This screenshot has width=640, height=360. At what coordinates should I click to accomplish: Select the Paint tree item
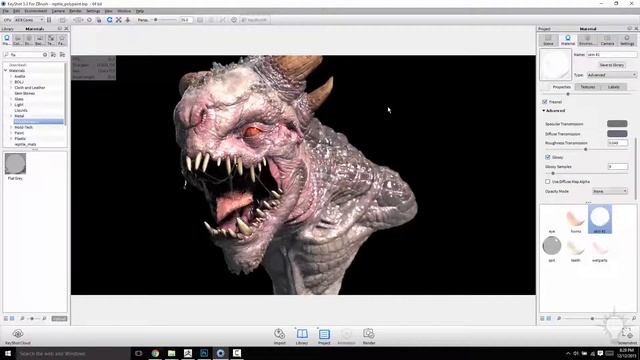click(x=19, y=133)
